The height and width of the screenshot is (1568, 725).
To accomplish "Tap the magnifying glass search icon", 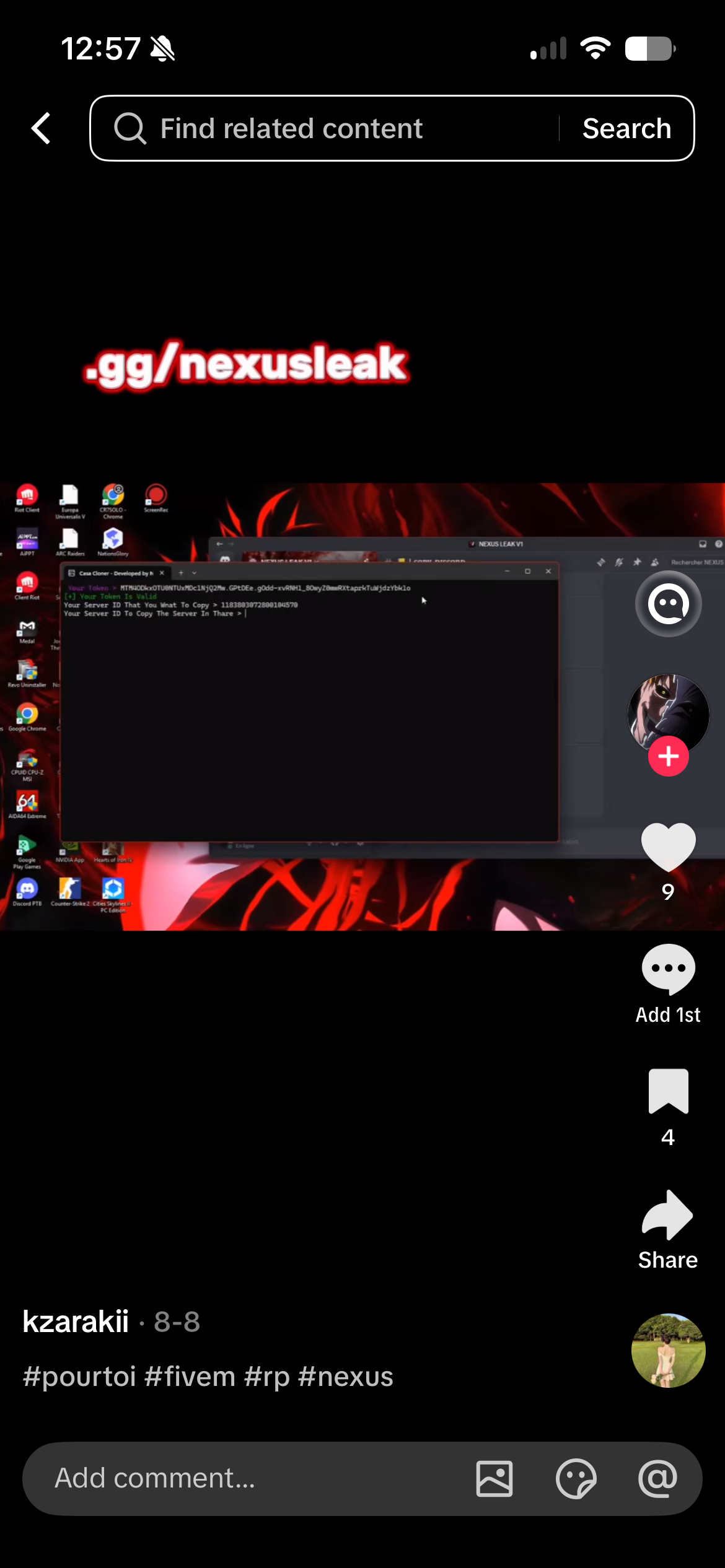I will [x=130, y=128].
